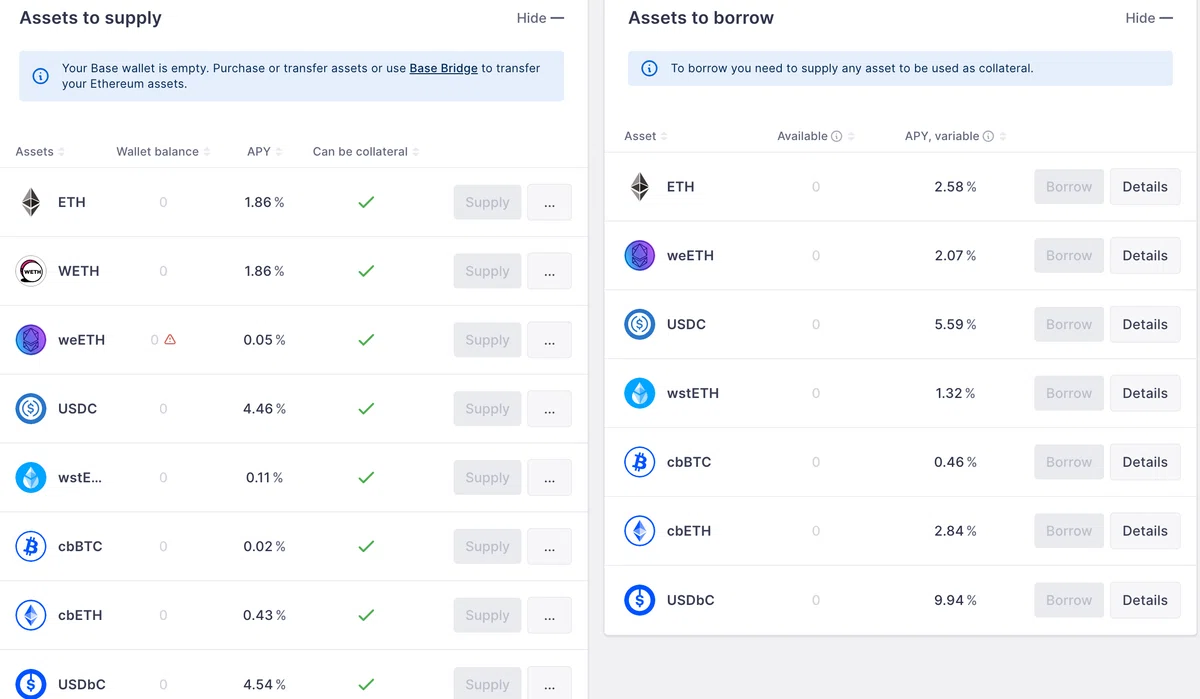This screenshot has width=1200, height=699.
Task: Sort supply list by Can be collateral
Action: pos(366,152)
